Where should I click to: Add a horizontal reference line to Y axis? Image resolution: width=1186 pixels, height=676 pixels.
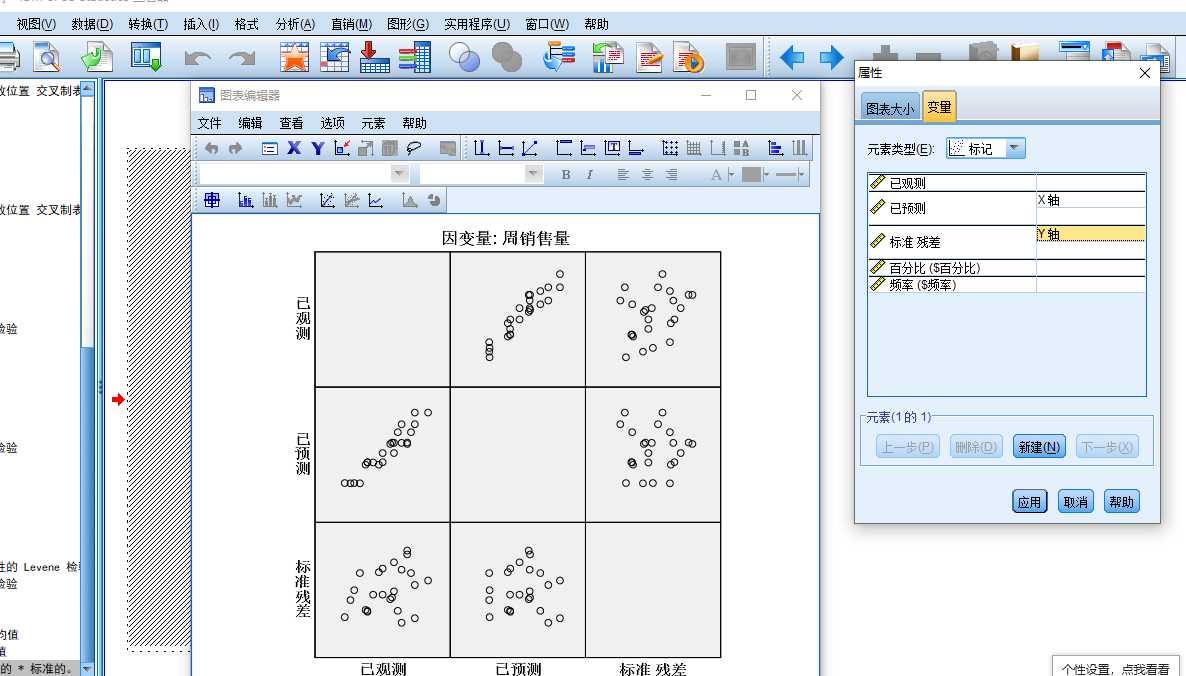tap(506, 148)
